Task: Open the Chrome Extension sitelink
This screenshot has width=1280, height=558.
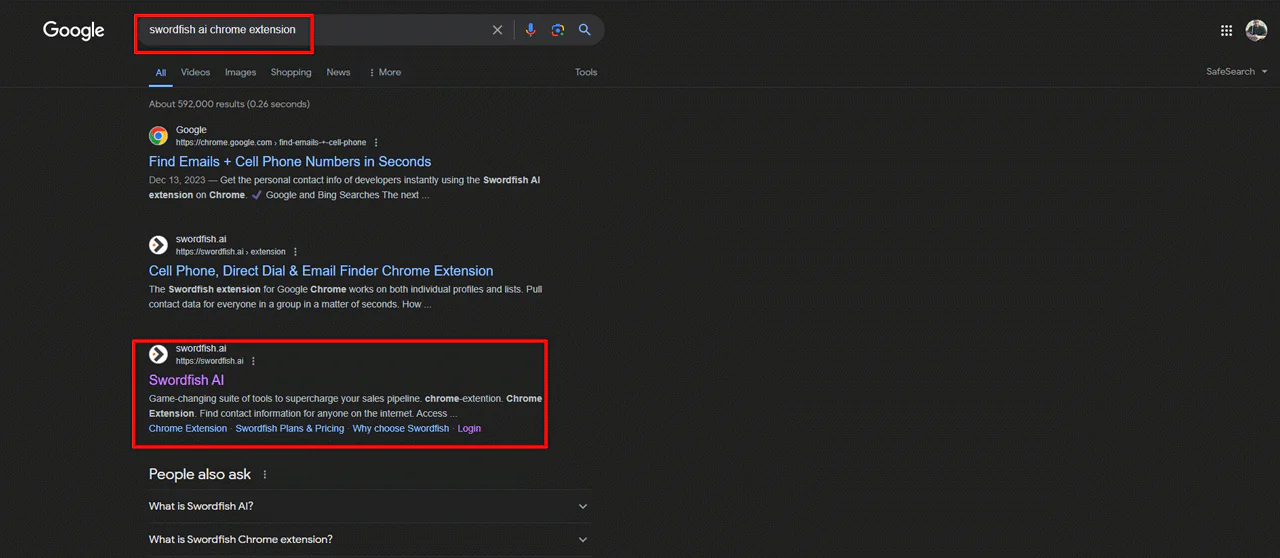Action: tap(188, 429)
